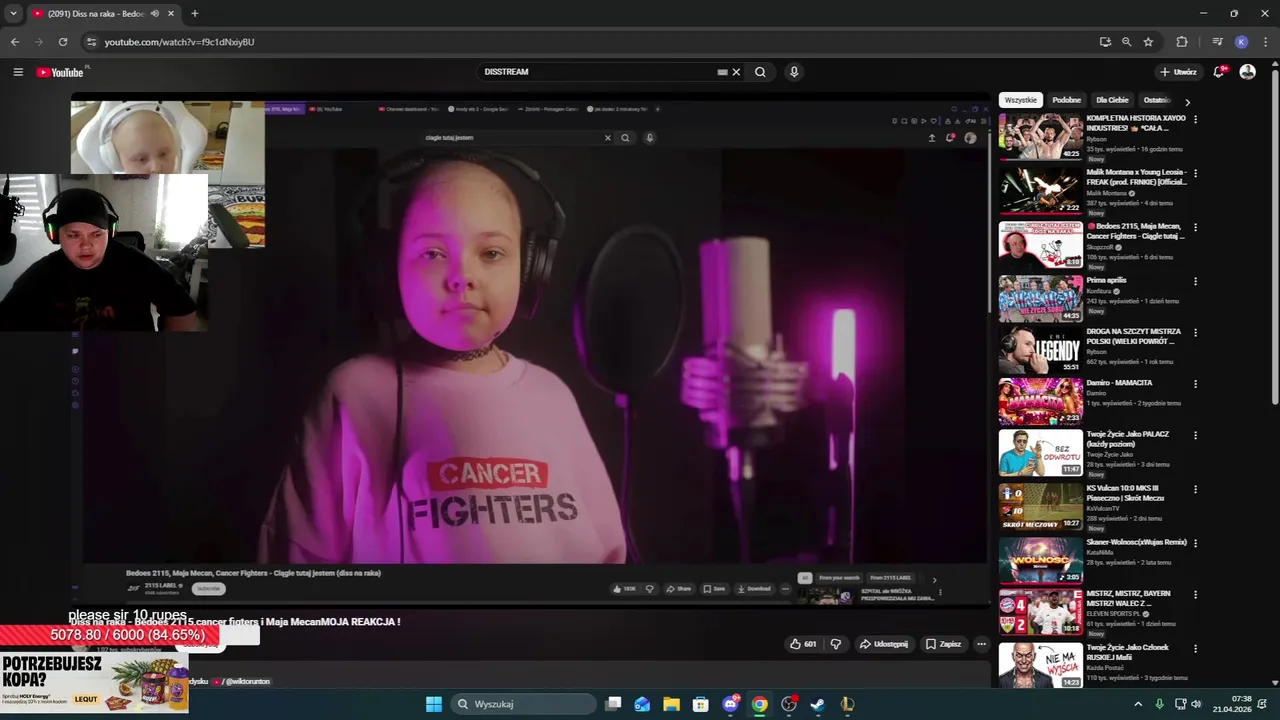Open Chrome profile K avatar
Screen dimensions: 1280x720
point(1241,42)
